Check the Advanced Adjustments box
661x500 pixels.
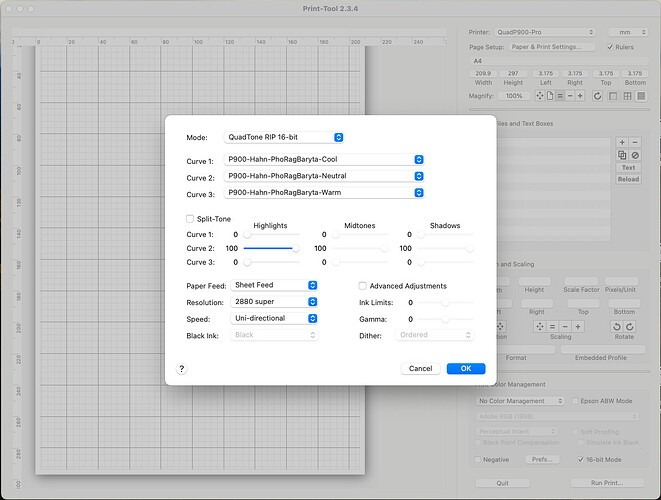[363, 285]
